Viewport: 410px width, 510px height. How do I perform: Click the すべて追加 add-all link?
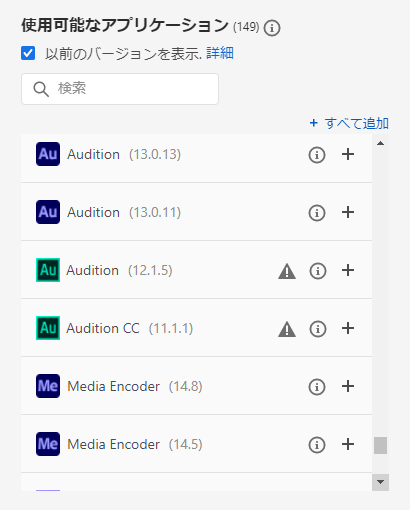tap(349, 123)
